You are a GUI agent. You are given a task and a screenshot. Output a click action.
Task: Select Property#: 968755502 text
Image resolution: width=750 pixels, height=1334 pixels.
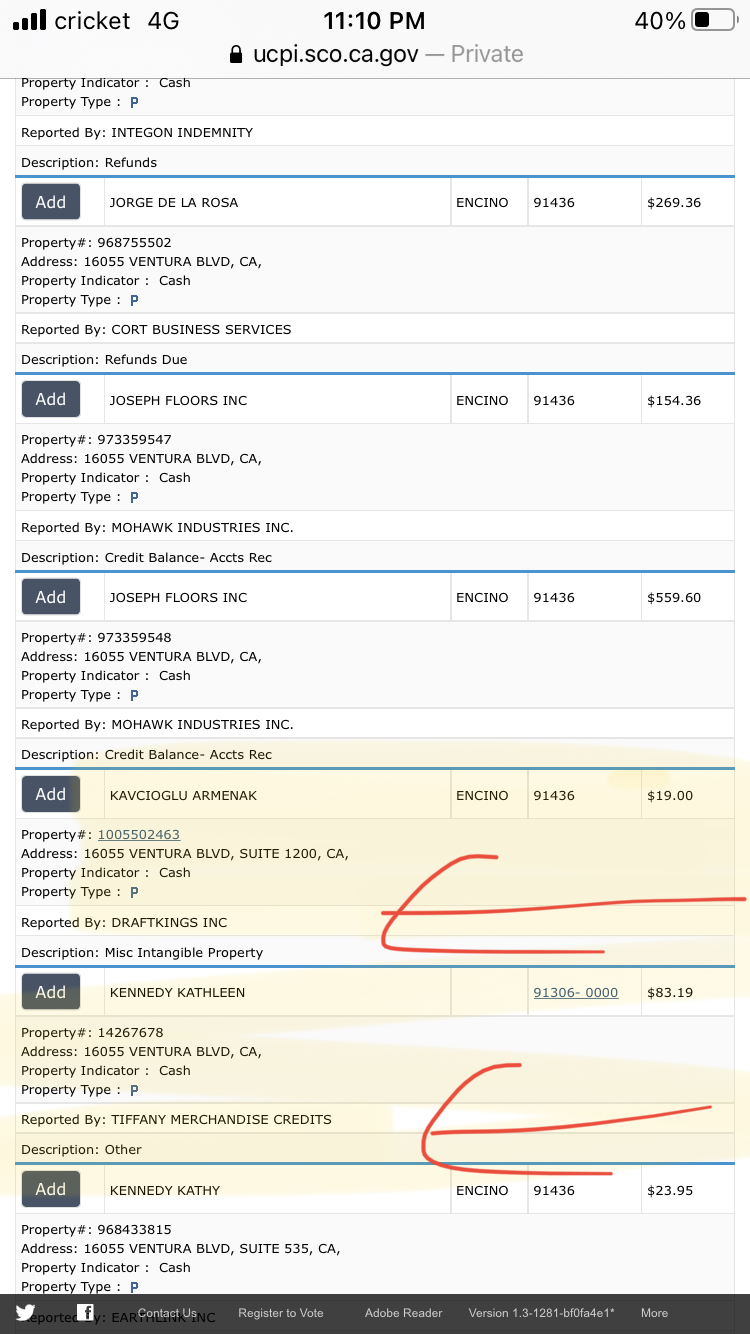96,243
